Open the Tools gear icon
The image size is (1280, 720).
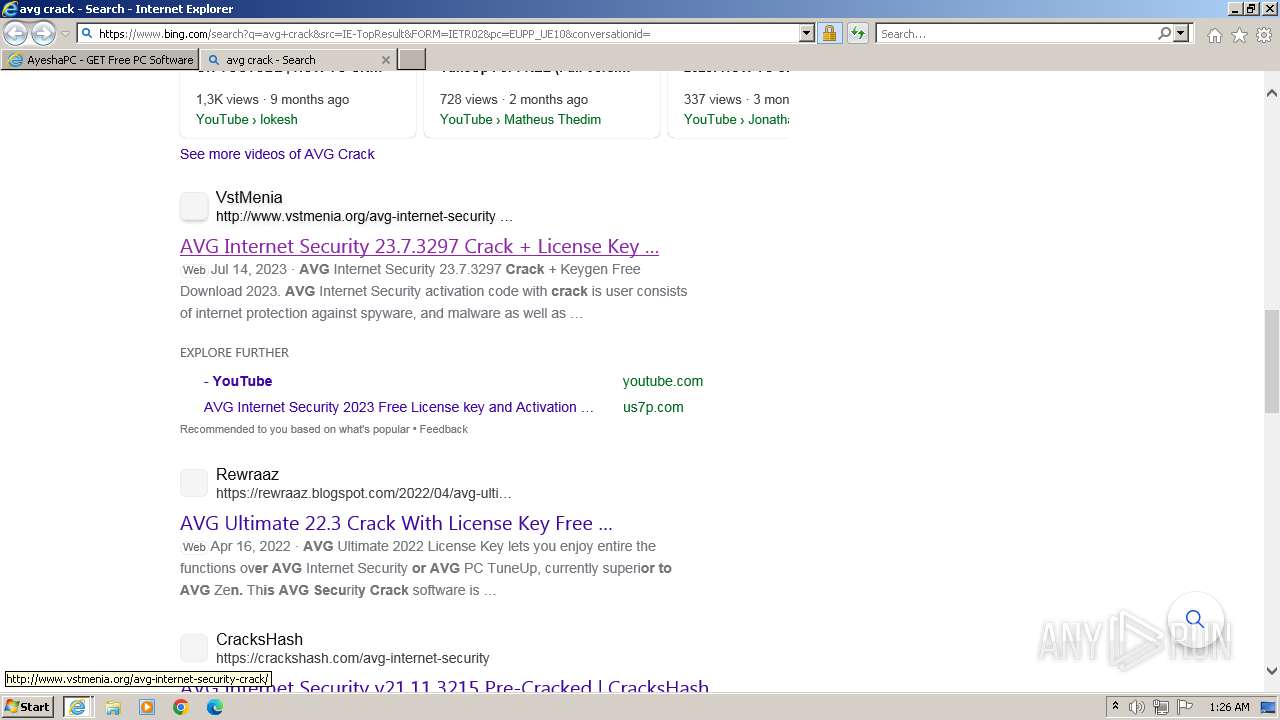1263,35
